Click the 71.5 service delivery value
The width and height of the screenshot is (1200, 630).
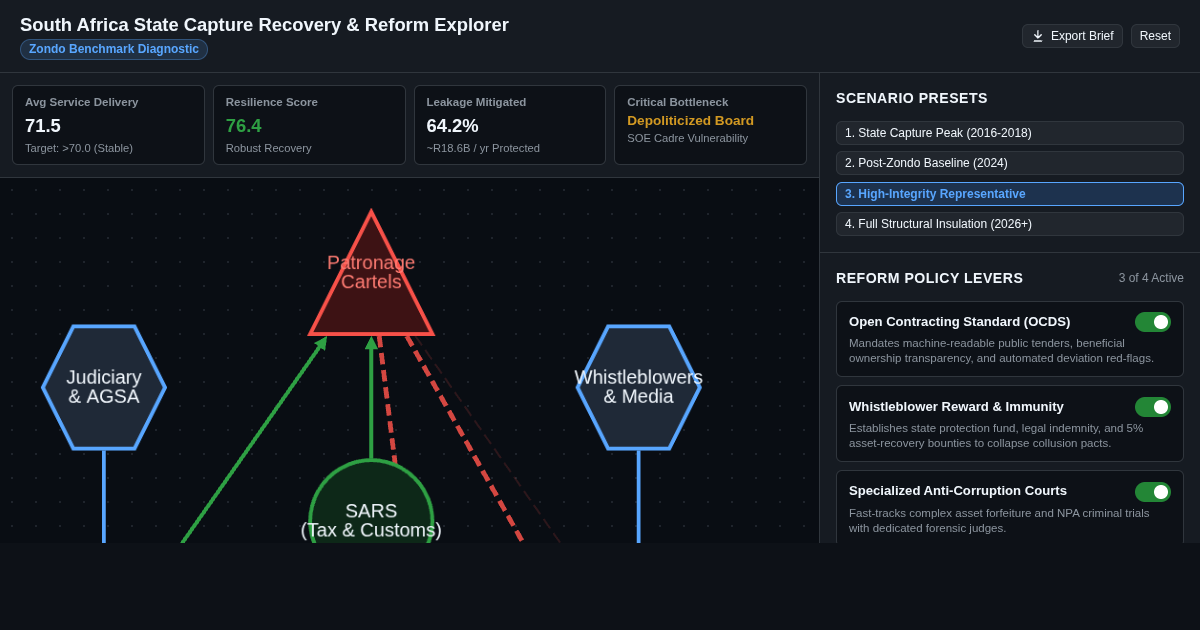pyautogui.click(x=43, y=126)
